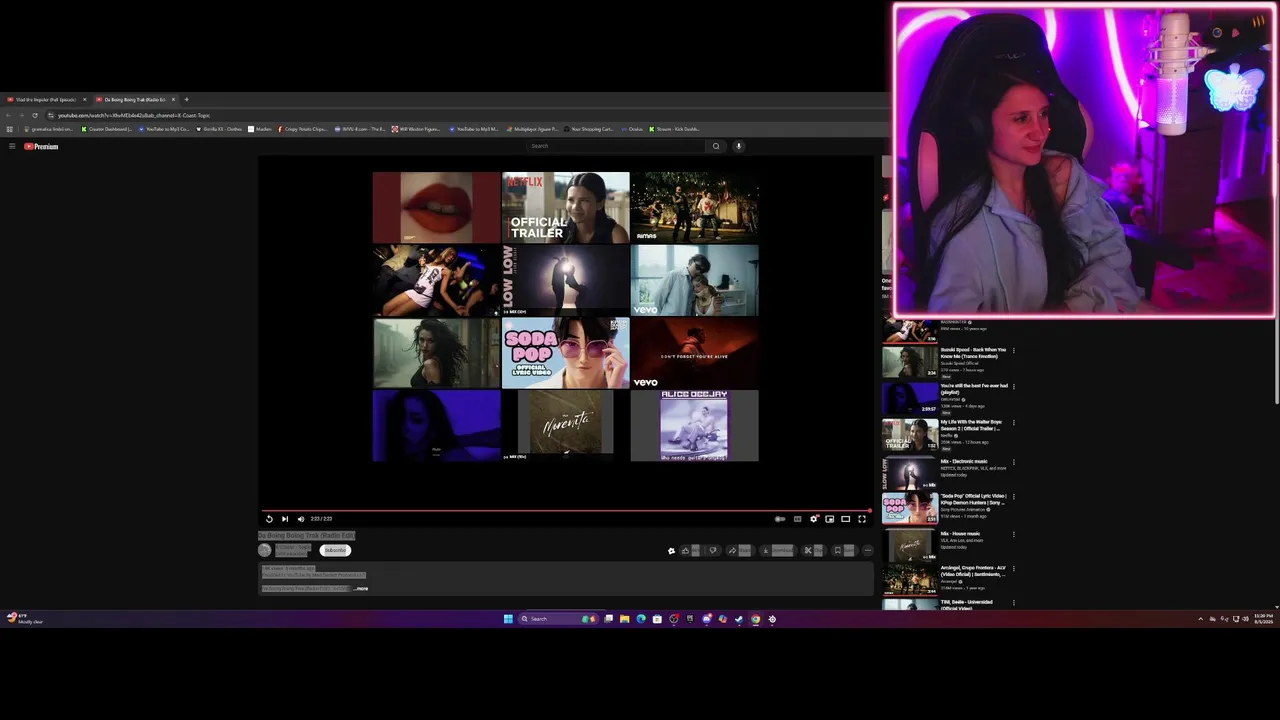Expand the description with ...more
This screenshot has height=720, width=1280.
361,588
